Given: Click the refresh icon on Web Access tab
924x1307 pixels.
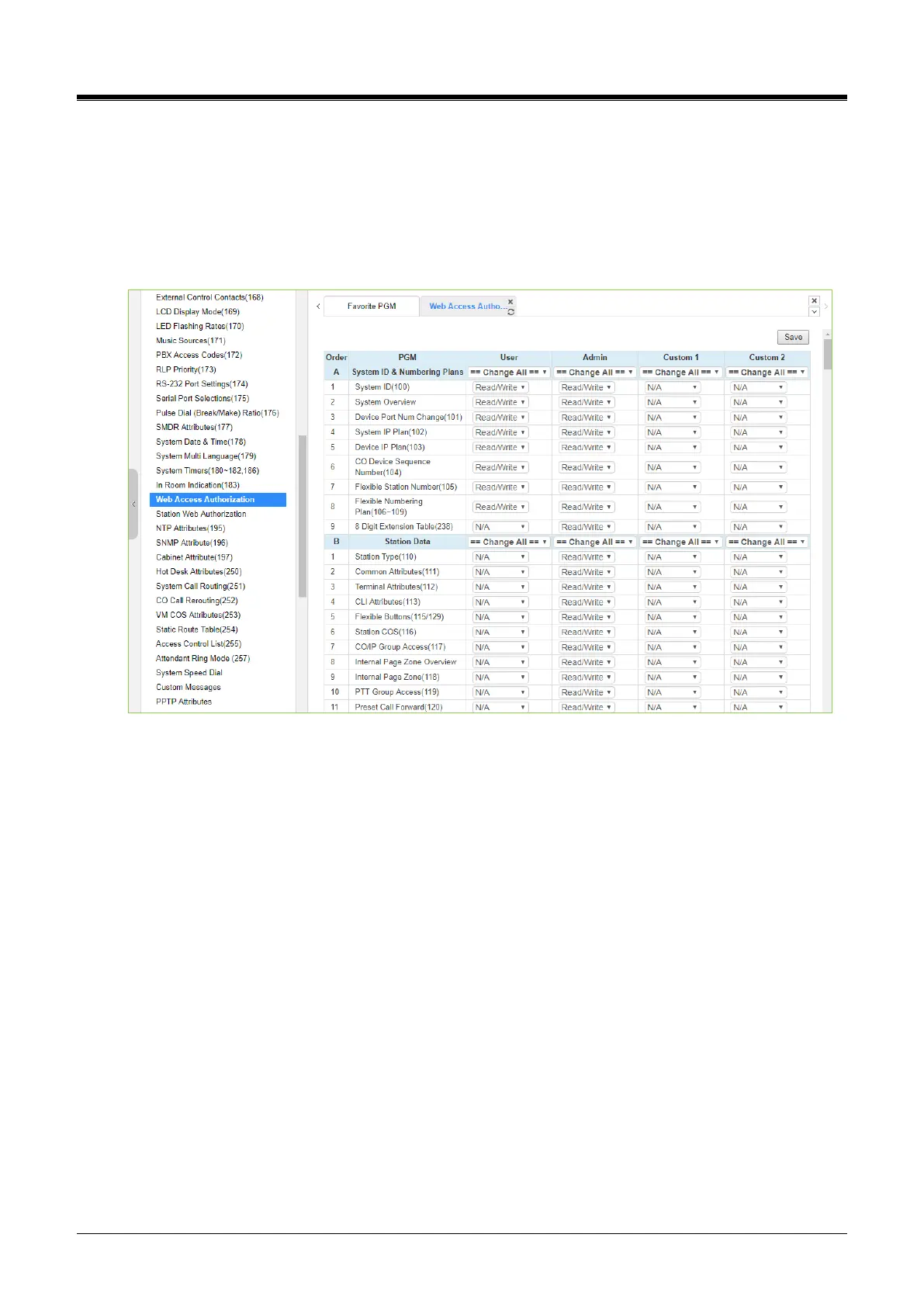Looking at the screenshot, I should click(510, 311).
